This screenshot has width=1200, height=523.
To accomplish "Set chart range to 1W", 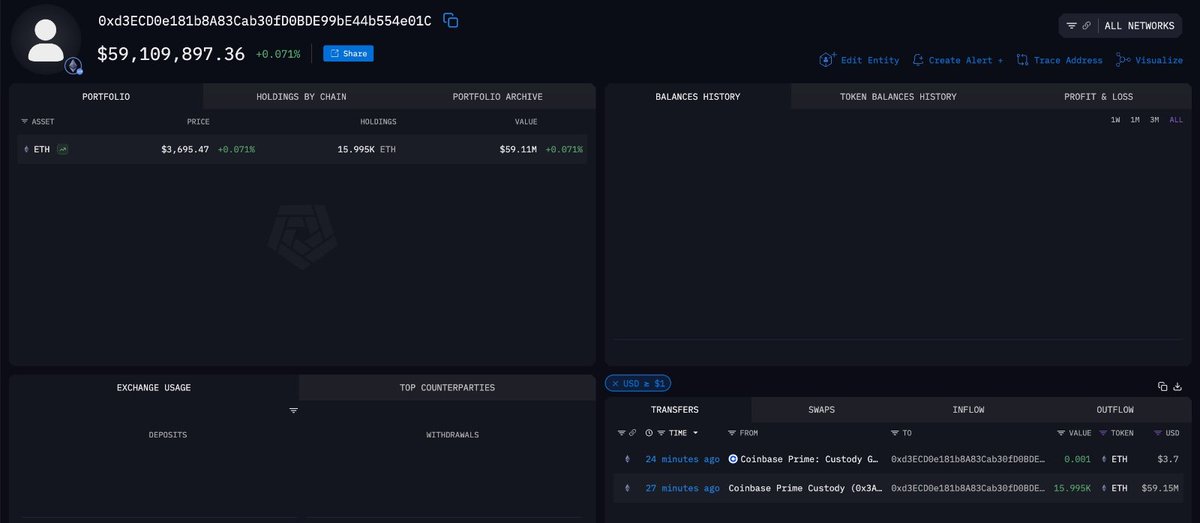I will click(1115, 120).
